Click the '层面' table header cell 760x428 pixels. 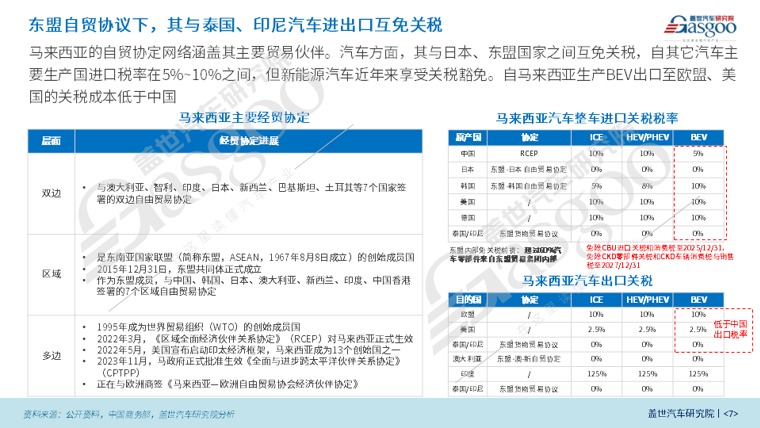coord(51,141)
